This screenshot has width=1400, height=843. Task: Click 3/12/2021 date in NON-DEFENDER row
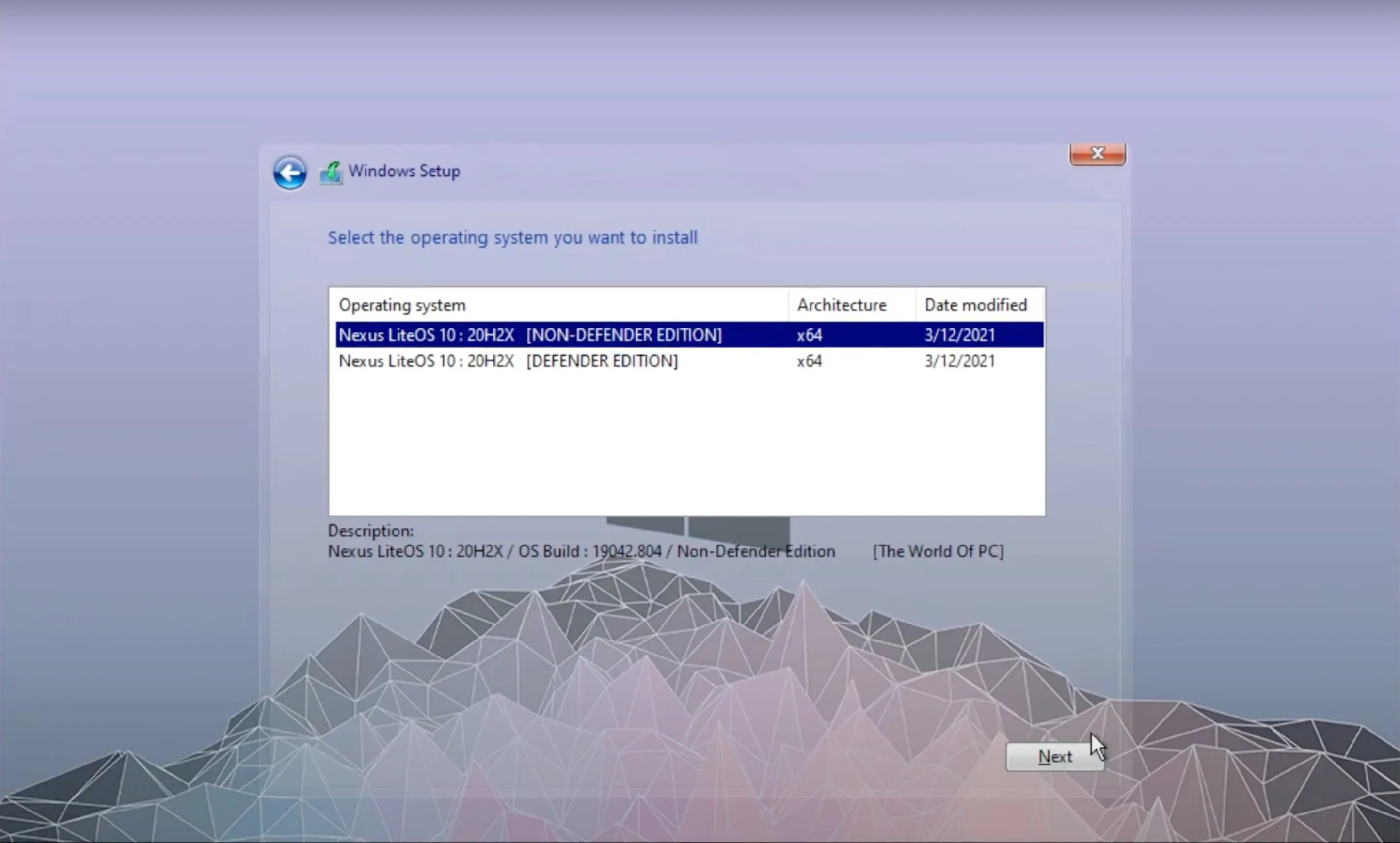pos(960,335)
